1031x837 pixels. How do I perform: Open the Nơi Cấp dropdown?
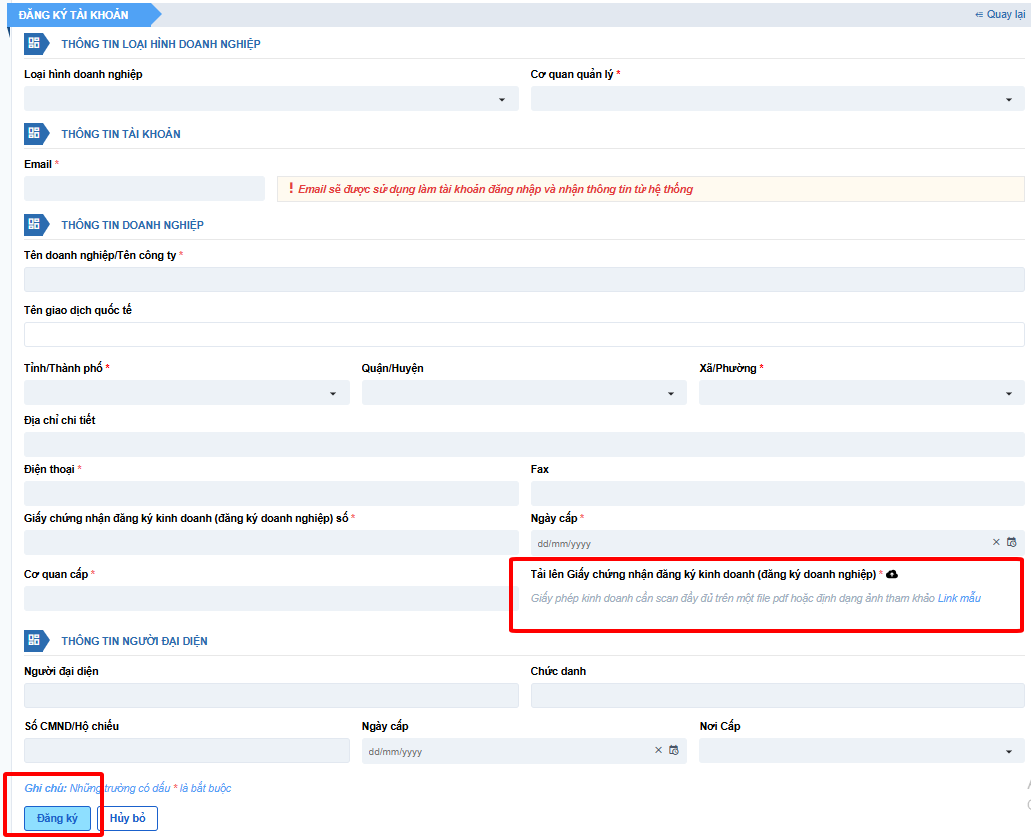coord(861,751)
